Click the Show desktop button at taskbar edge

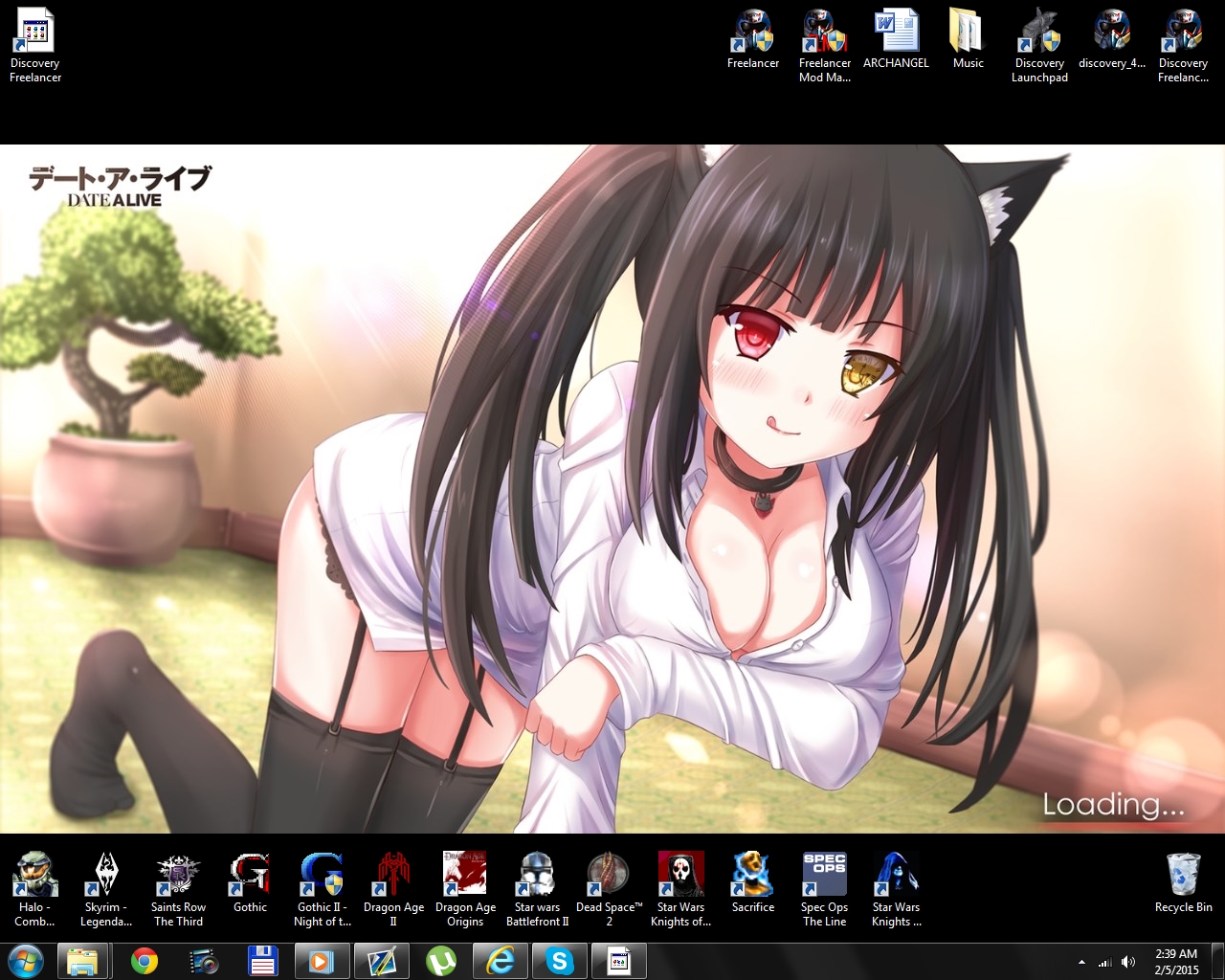1217,961
